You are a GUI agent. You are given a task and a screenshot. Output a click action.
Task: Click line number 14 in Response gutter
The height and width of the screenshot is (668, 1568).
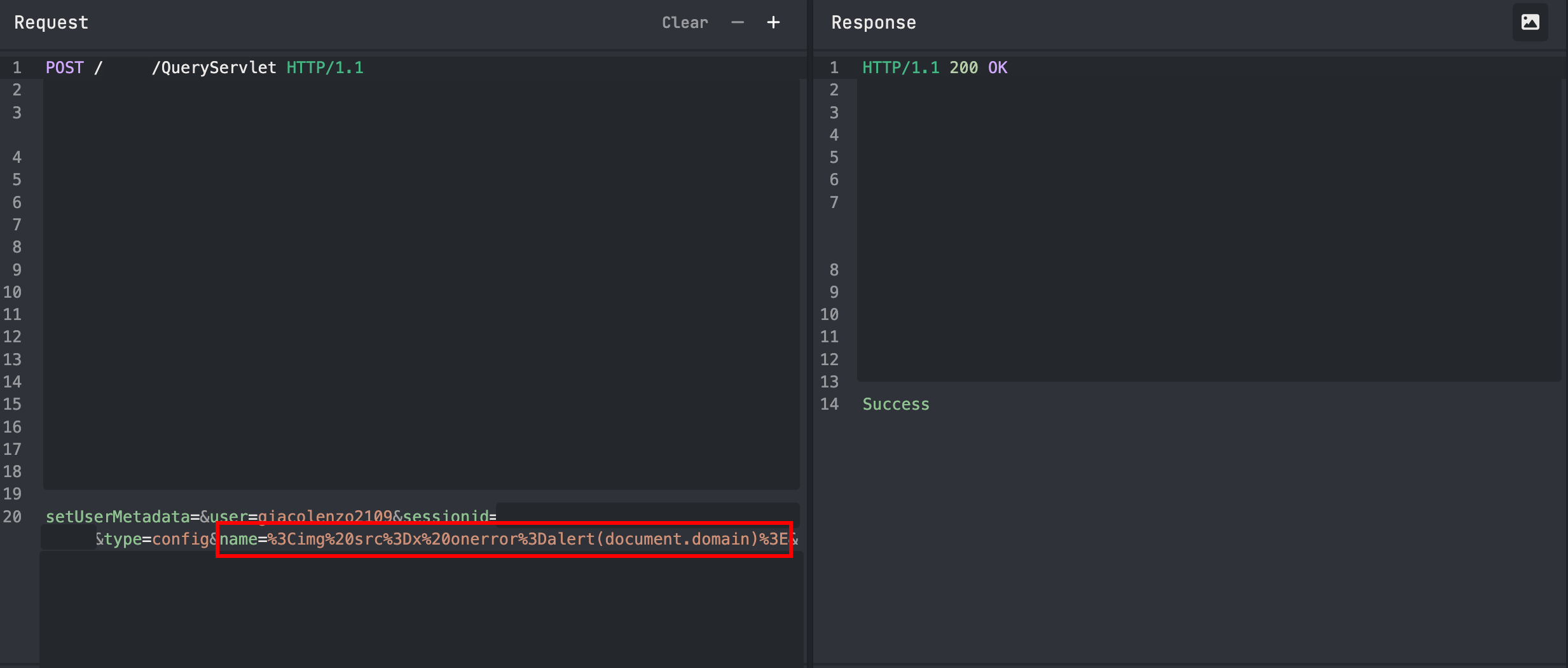(829, 404)
